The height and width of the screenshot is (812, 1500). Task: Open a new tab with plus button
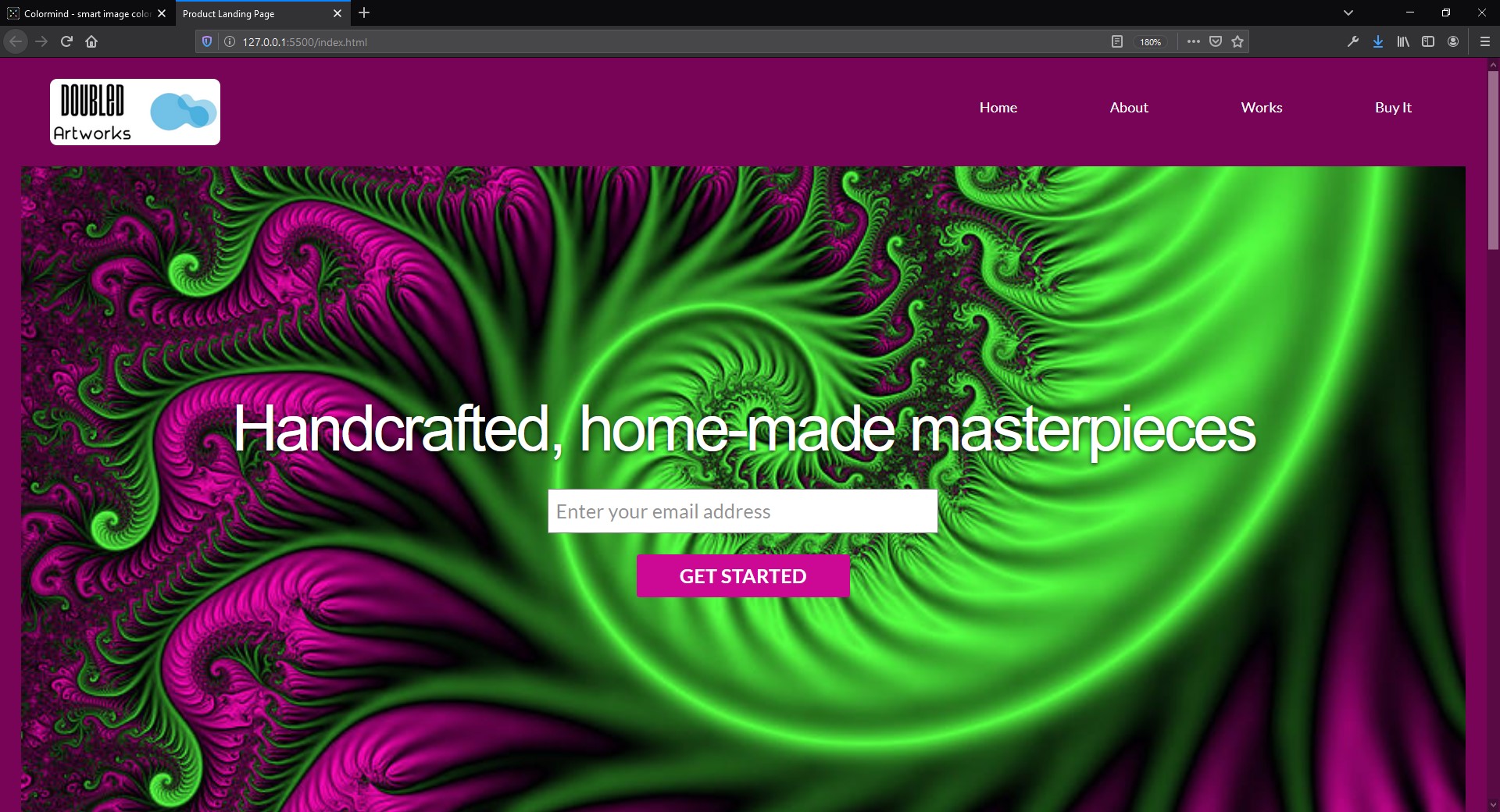(364, 13)
